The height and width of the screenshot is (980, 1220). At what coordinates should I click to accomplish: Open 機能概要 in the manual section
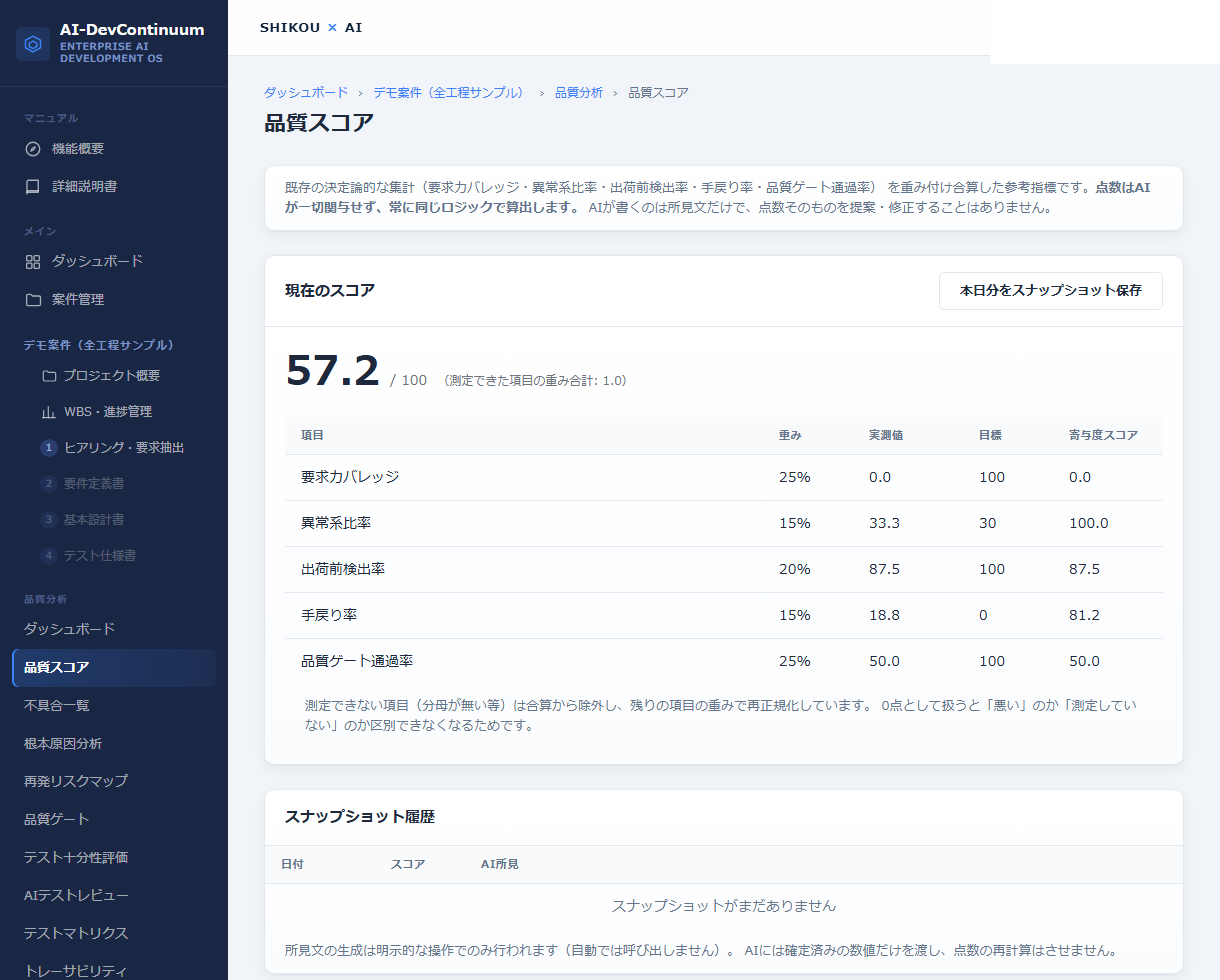tap(114, 149)
